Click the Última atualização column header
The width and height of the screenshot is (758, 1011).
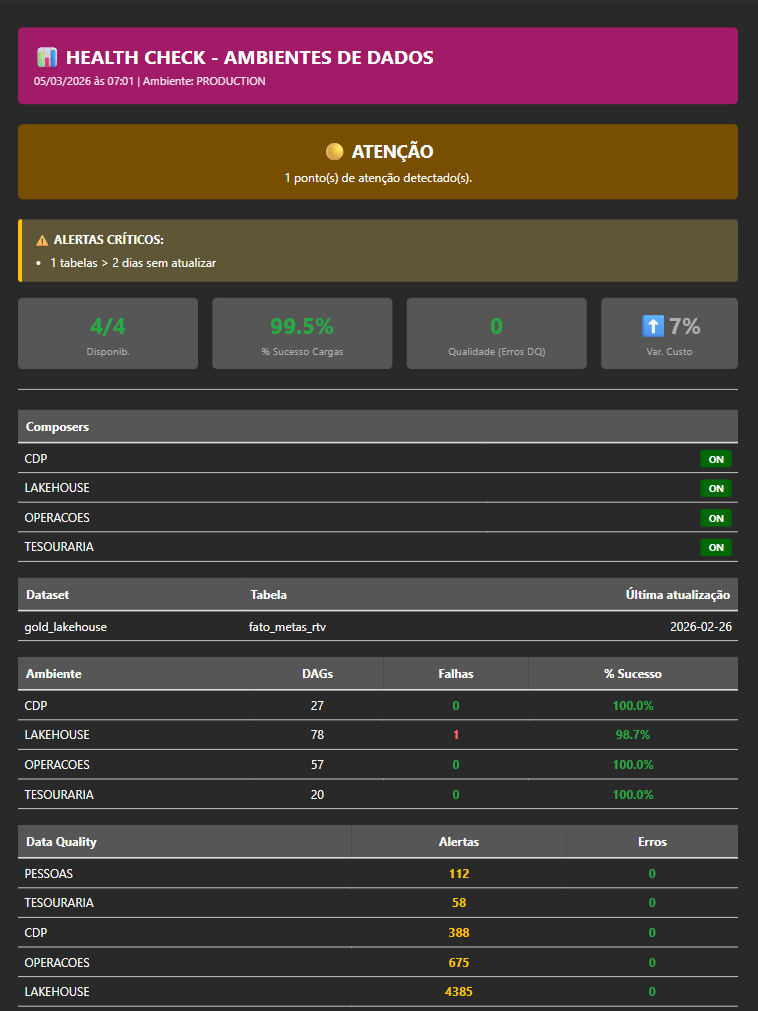click(x=678, y=594)
